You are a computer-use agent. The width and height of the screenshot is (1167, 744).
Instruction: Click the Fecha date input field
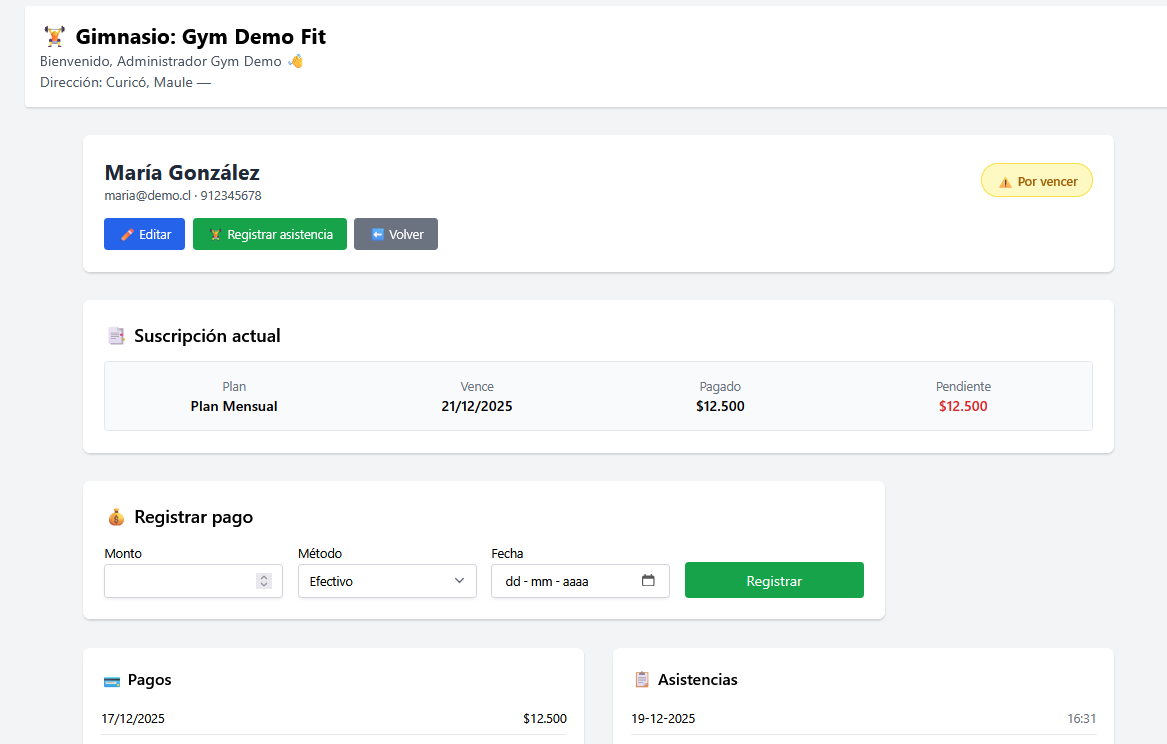[x=560, y=581]
